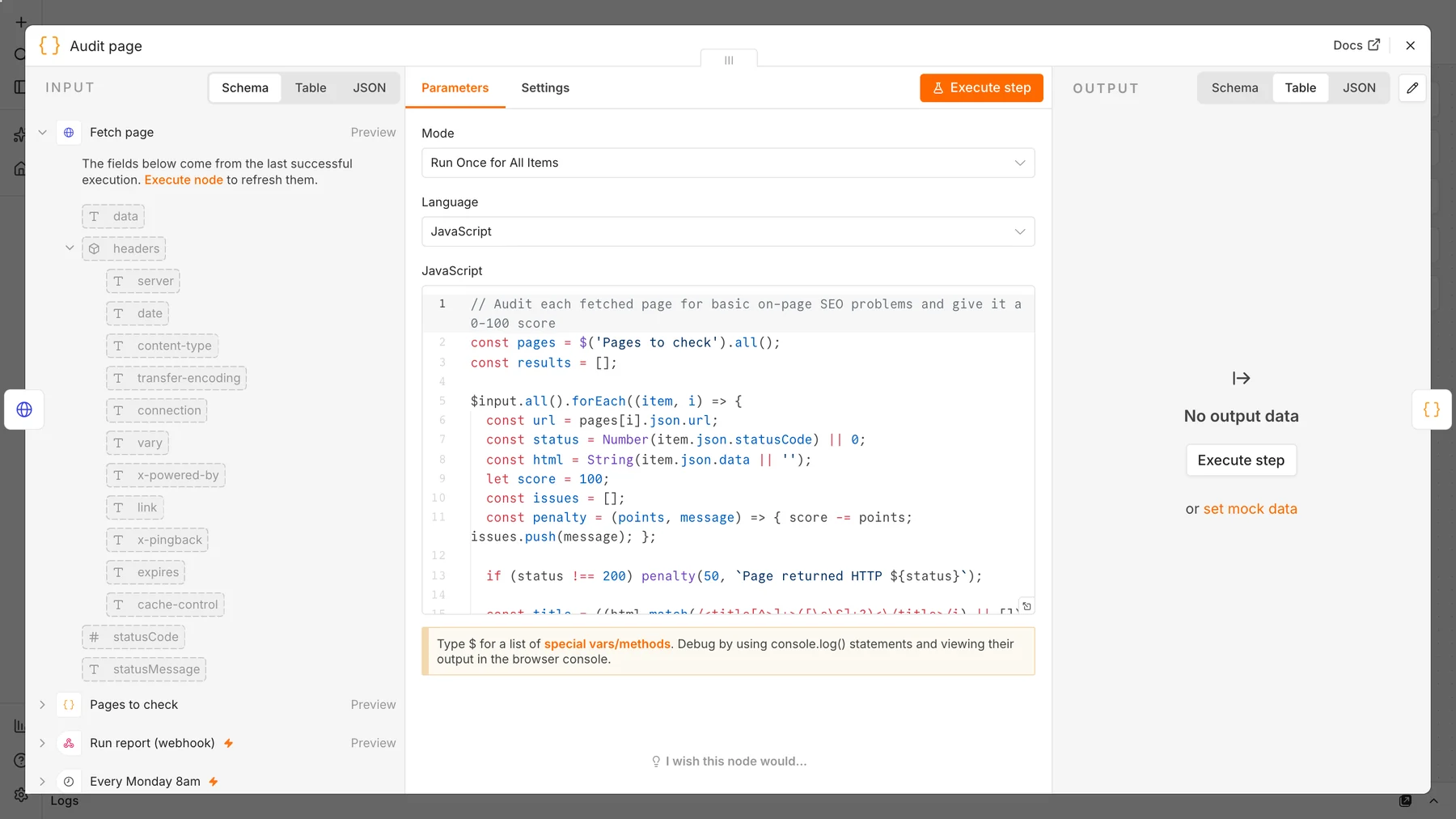Open the Settings tab

(545, 87)
